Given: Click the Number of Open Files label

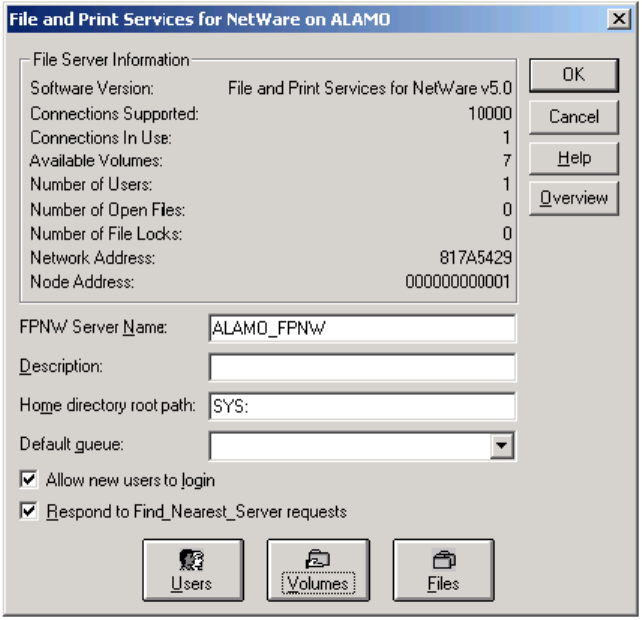Looking at the screenshot, I should tap(108, 210).
